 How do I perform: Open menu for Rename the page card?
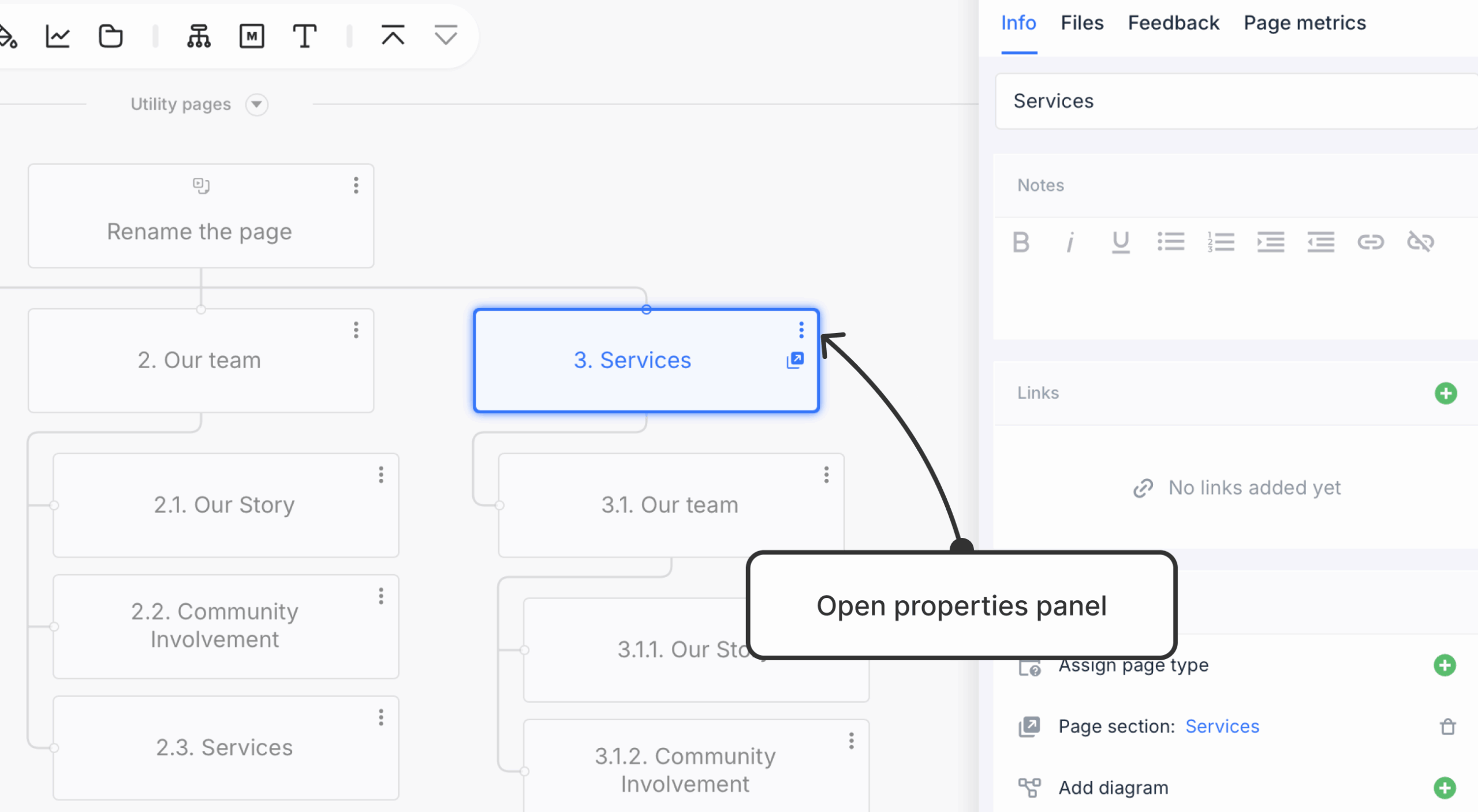click(x=356, y=185)
